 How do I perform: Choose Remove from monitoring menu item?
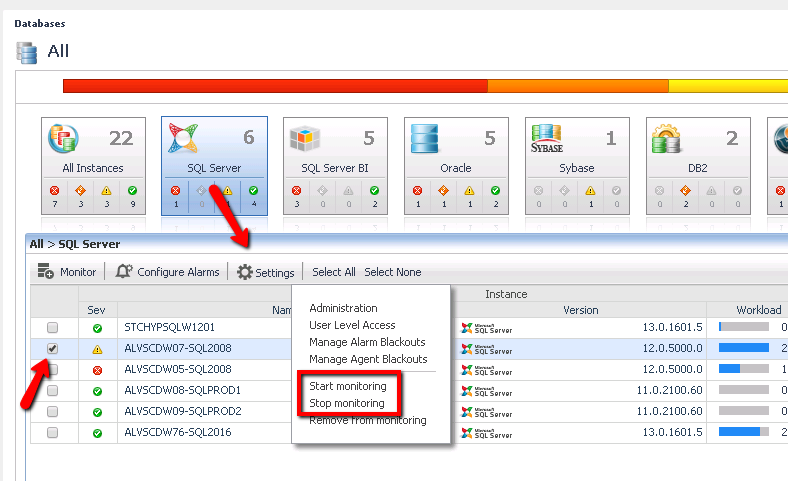(x=368, y=420)
